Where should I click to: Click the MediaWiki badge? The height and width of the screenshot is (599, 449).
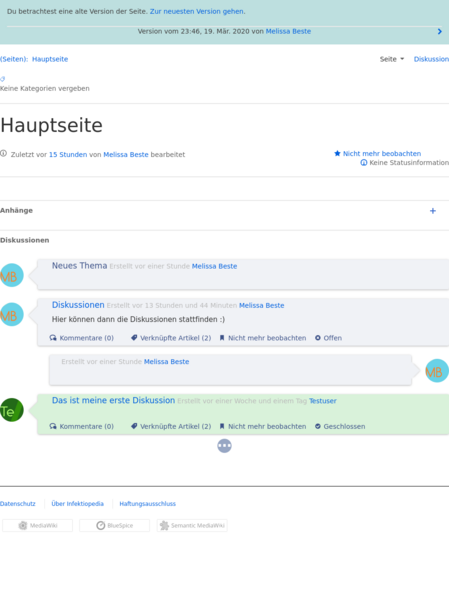point(37,526)
